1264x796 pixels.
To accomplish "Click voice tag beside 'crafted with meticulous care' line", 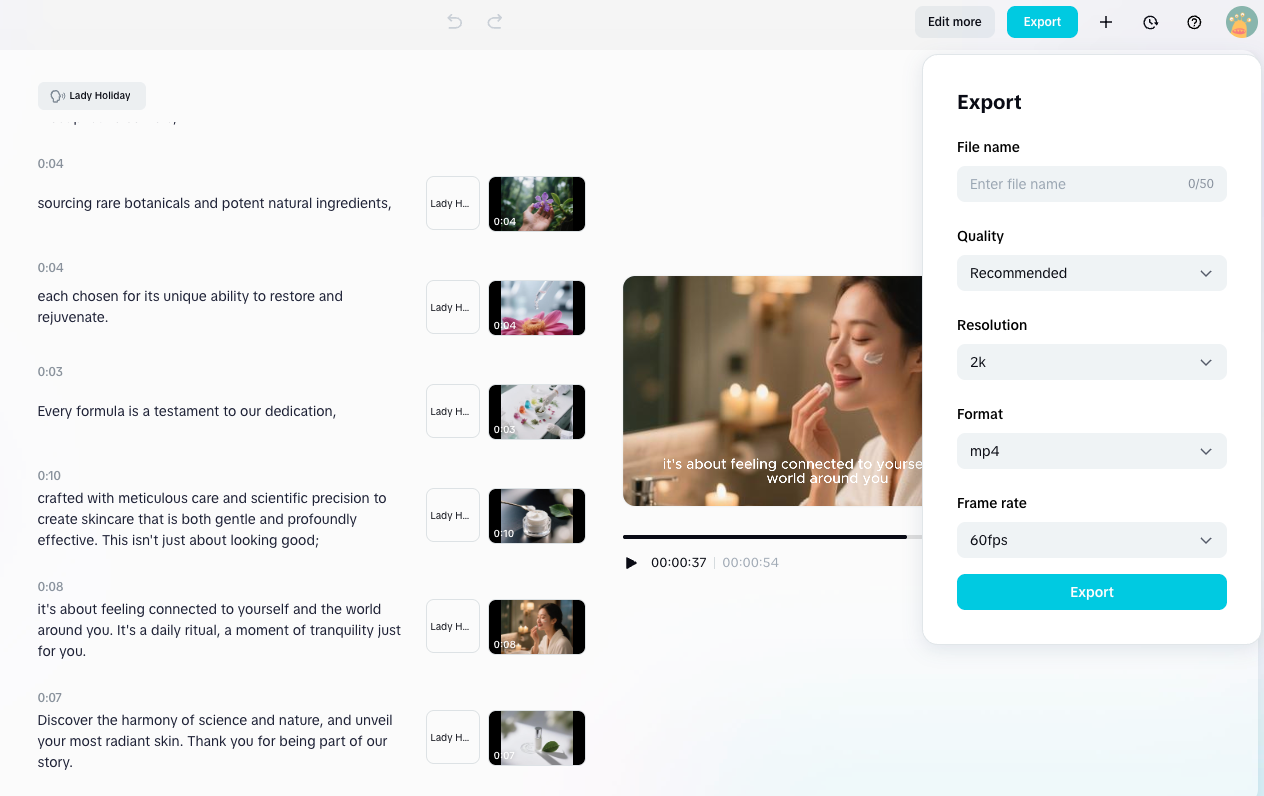I will 453,515.
